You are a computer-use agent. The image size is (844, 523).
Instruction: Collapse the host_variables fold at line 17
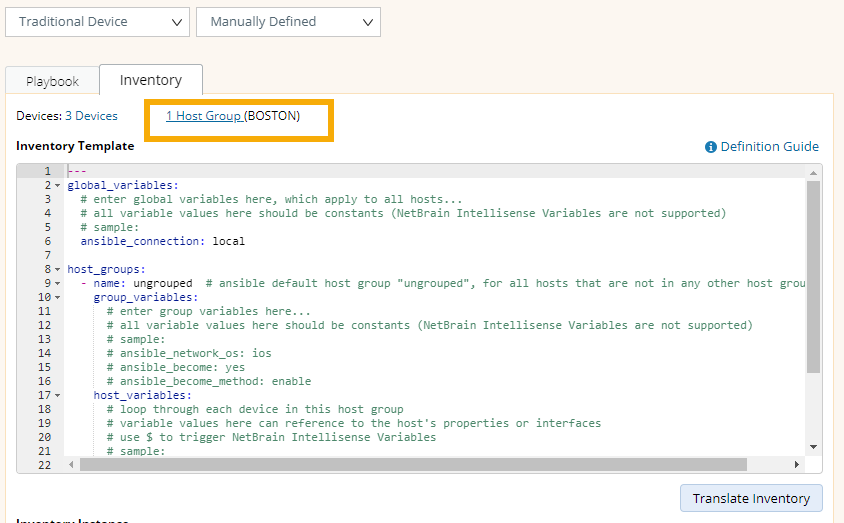(x=57, y=396)
